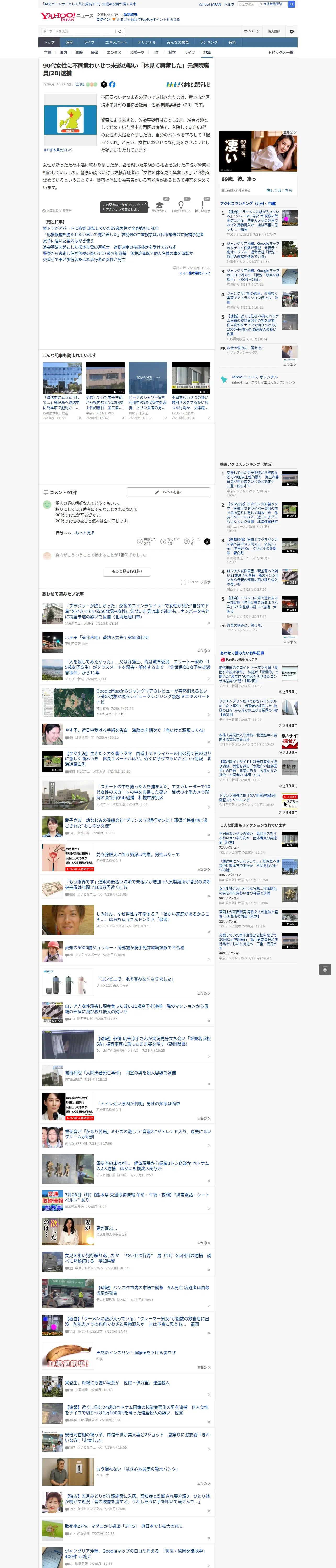Image resolution: width=336 pixels, height=1568 pixels.
Task: Open the Kumamoto map article thumbnail
Action: [70, 120]
